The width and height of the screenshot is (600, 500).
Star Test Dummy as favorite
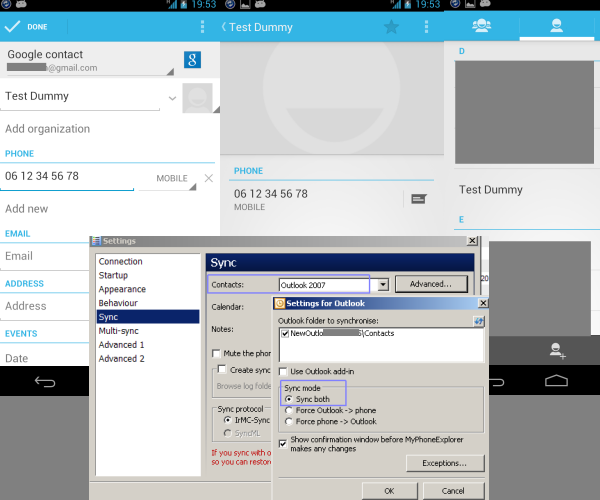tap(391, 27)
